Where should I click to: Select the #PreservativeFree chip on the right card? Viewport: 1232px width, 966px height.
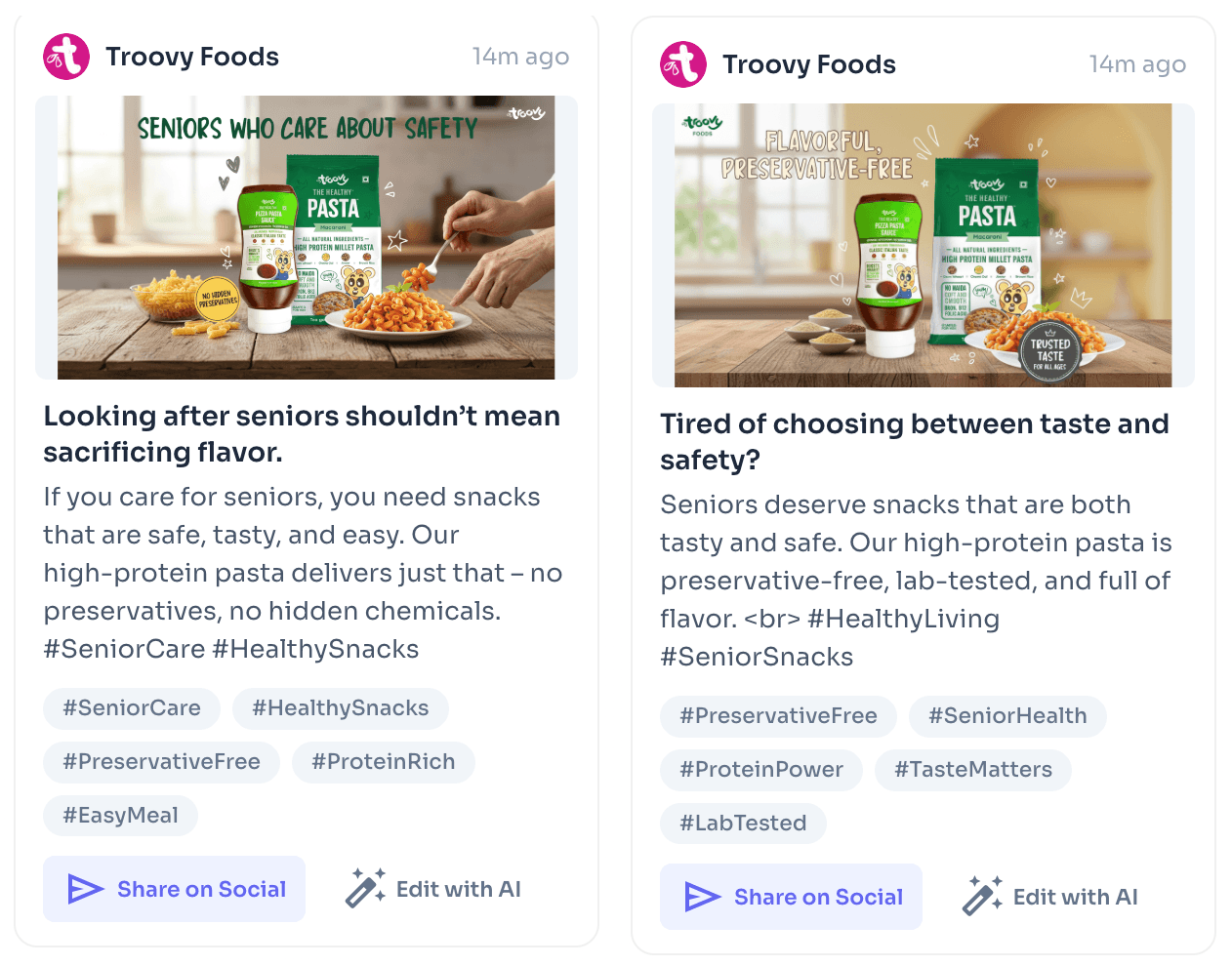778,716
